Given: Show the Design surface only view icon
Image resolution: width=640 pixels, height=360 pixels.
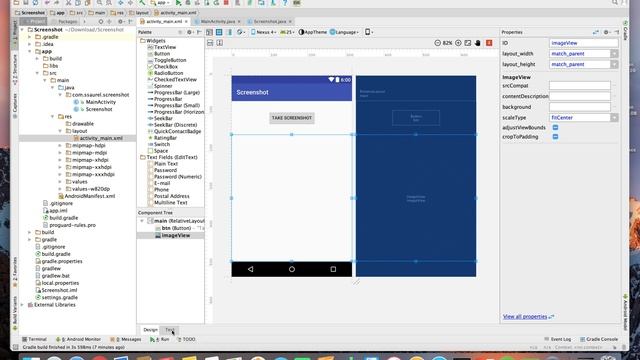Looking at the screenshot, I should click(209, 32).
